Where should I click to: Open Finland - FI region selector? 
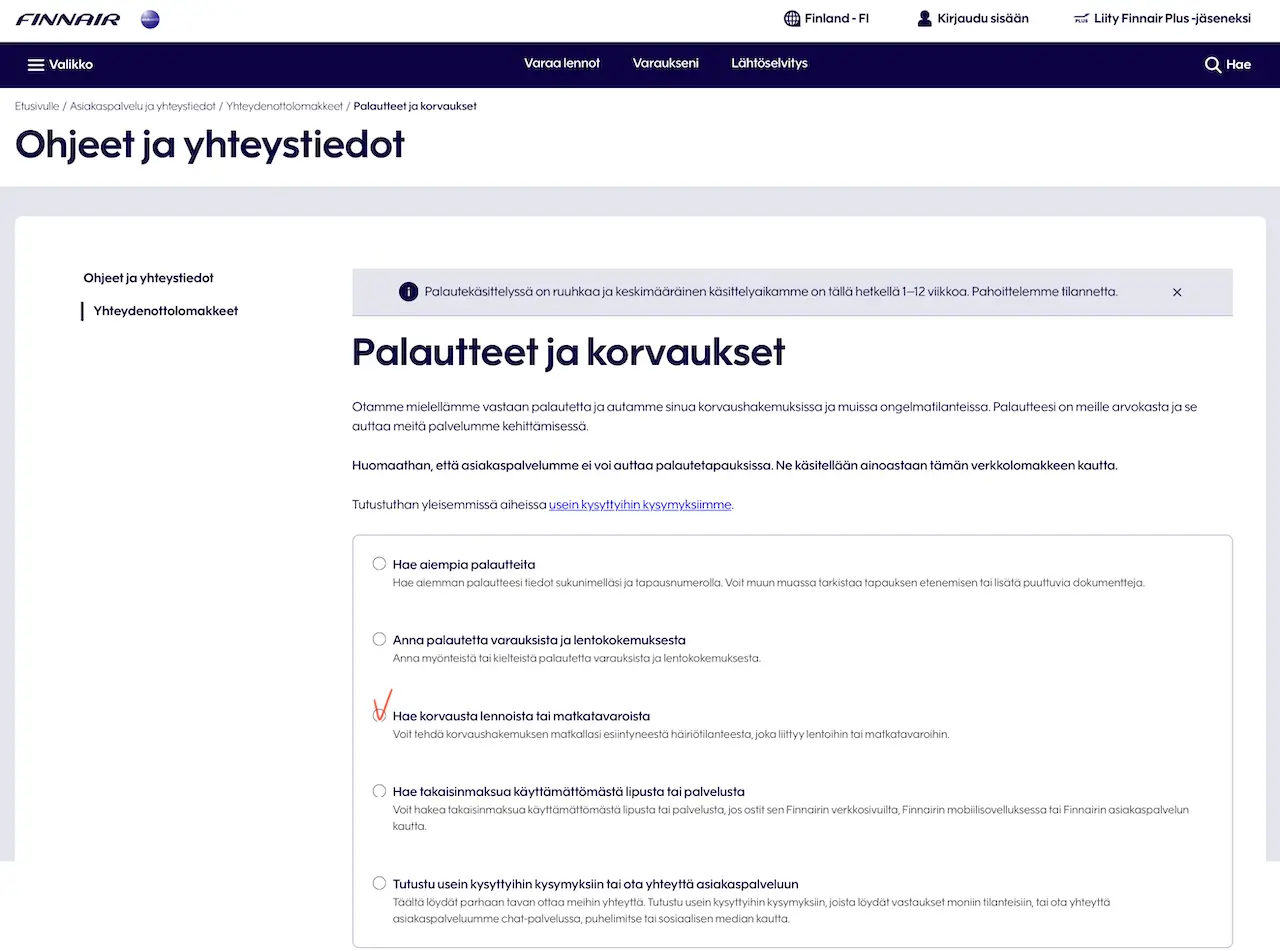click(826, 18)
